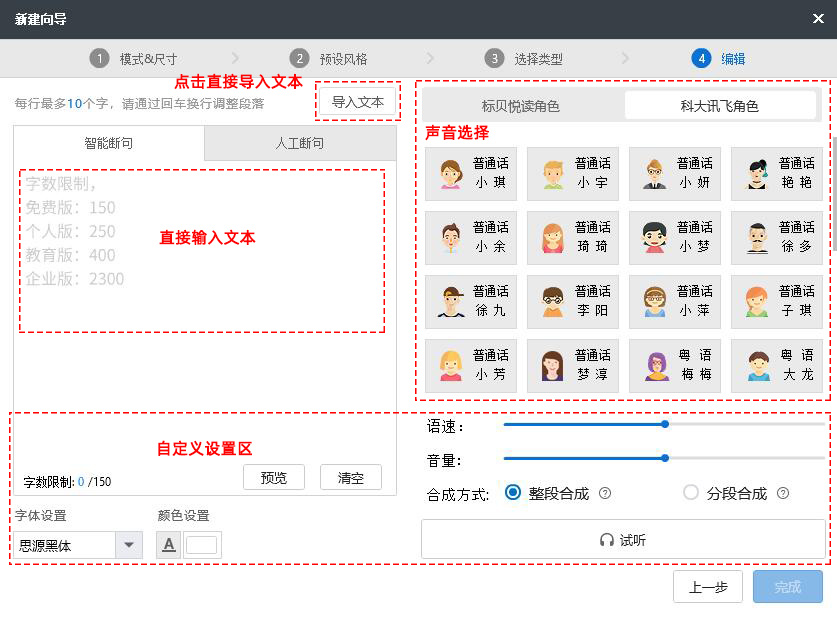The height and width of the screenshot is (618, 837).
Task: Select the 普通话子琪 voice avatar
Action: [778, 301]
